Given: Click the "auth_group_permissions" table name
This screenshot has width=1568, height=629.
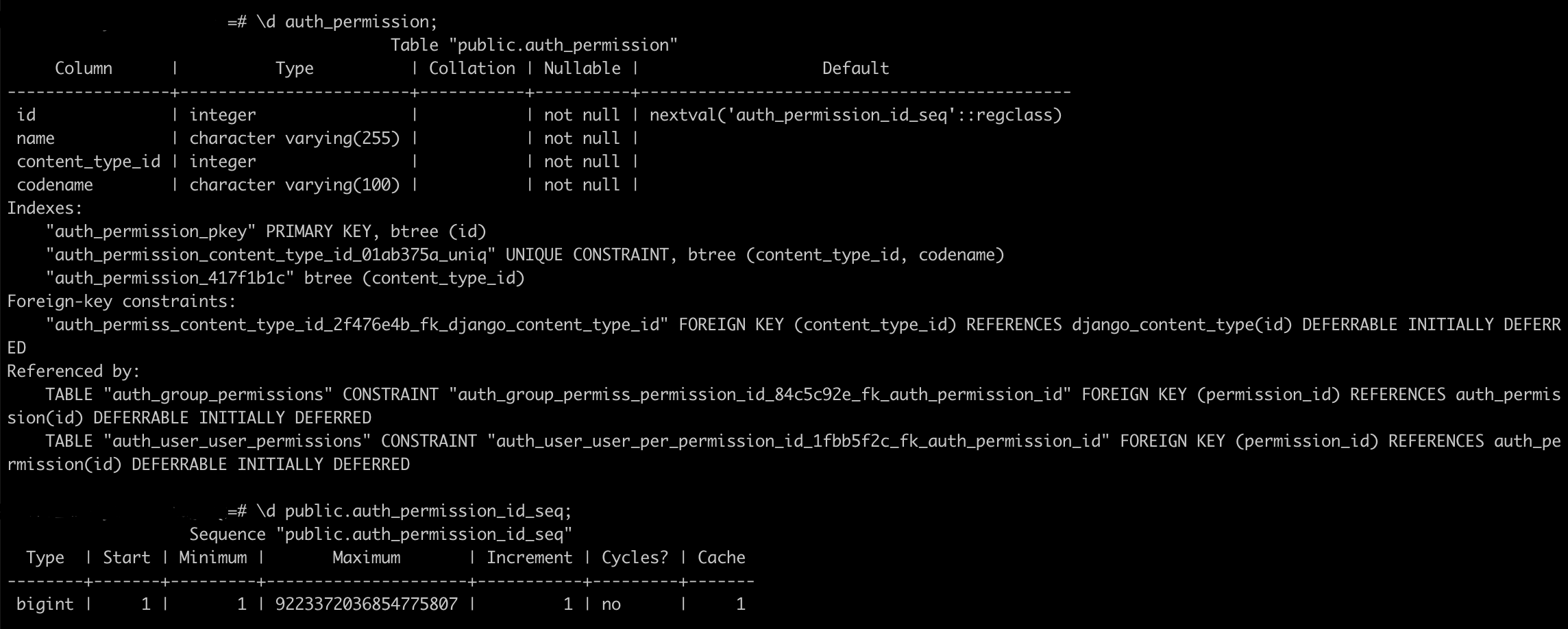Looking at the screenshot, I should (x=218, y=395).
